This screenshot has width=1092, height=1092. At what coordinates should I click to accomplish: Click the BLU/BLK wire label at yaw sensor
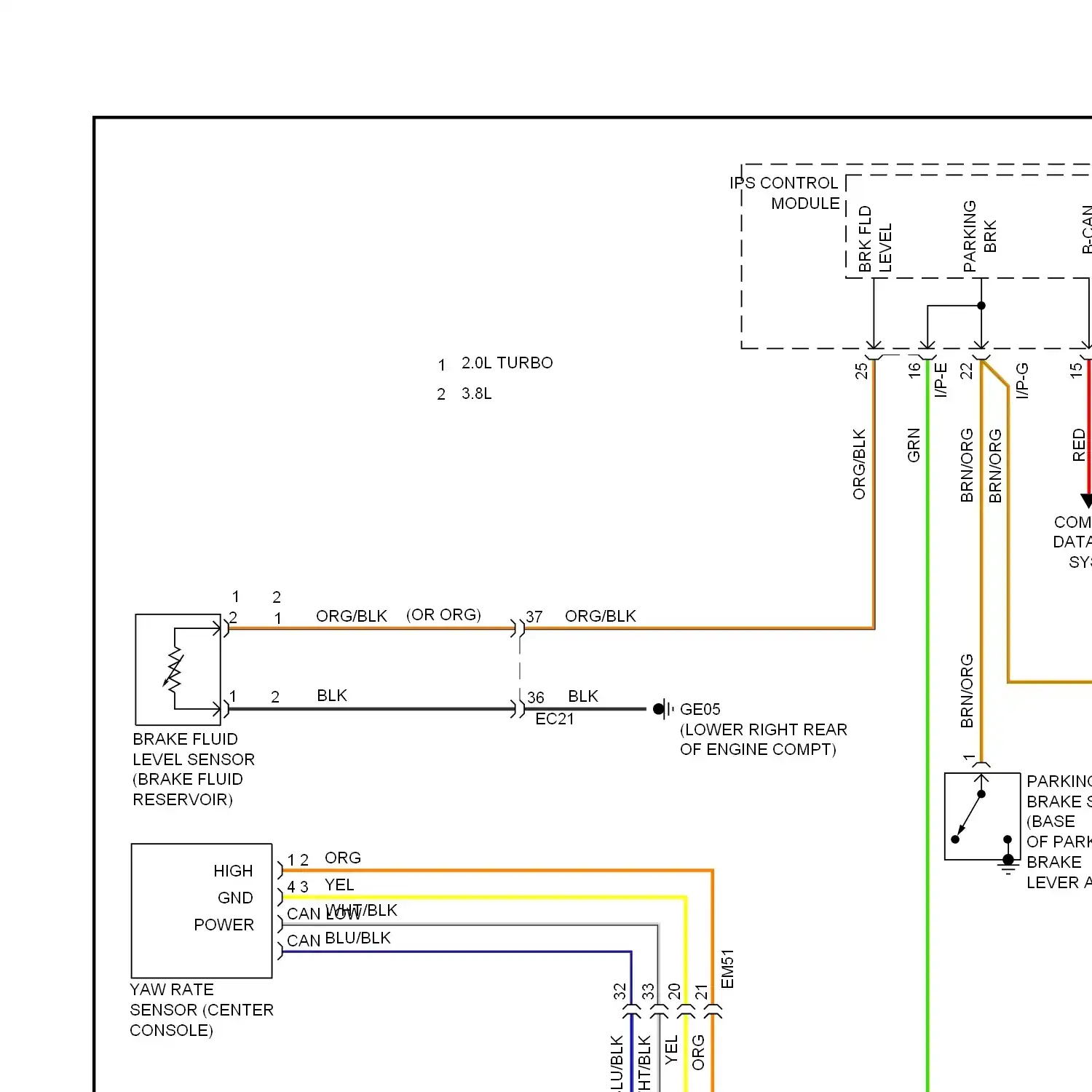coord(358,938)
